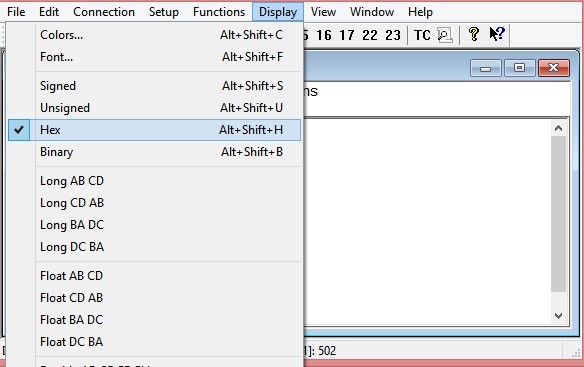Open the Functions menu
This screenshot has height=367, width=584.
click(219, 12)
